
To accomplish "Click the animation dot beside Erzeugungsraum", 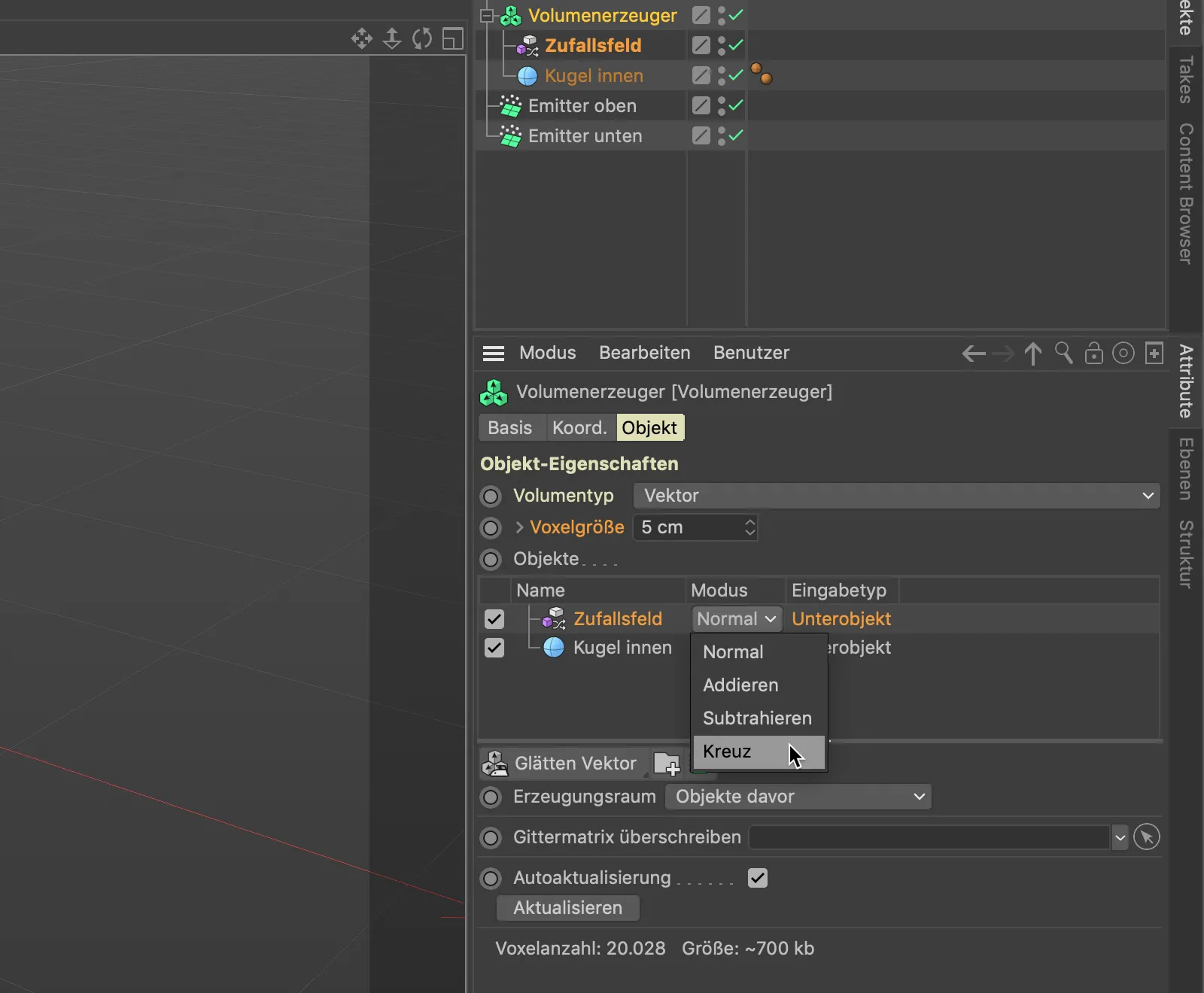I will (x=491, y=797).
